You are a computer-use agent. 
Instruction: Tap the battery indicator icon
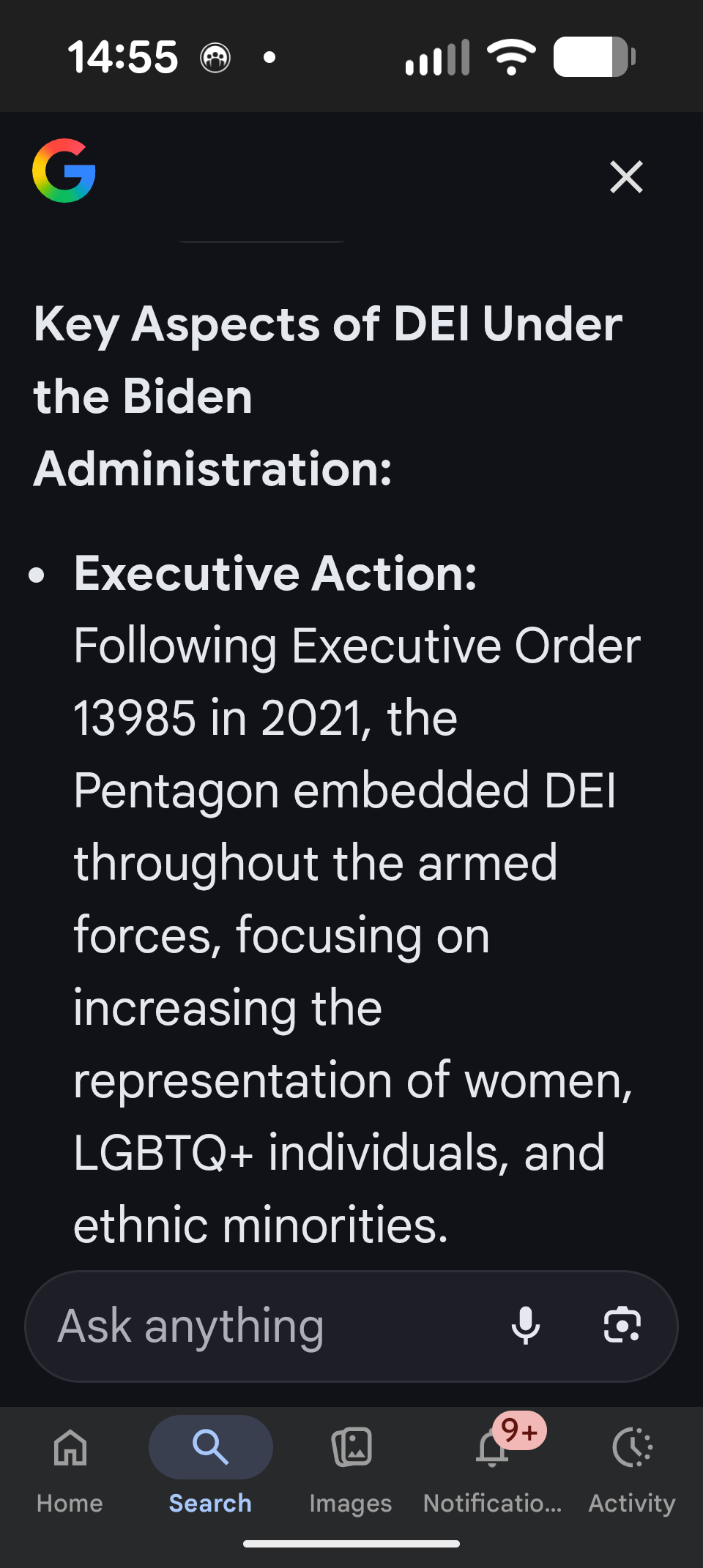click(x=594, y=56)
